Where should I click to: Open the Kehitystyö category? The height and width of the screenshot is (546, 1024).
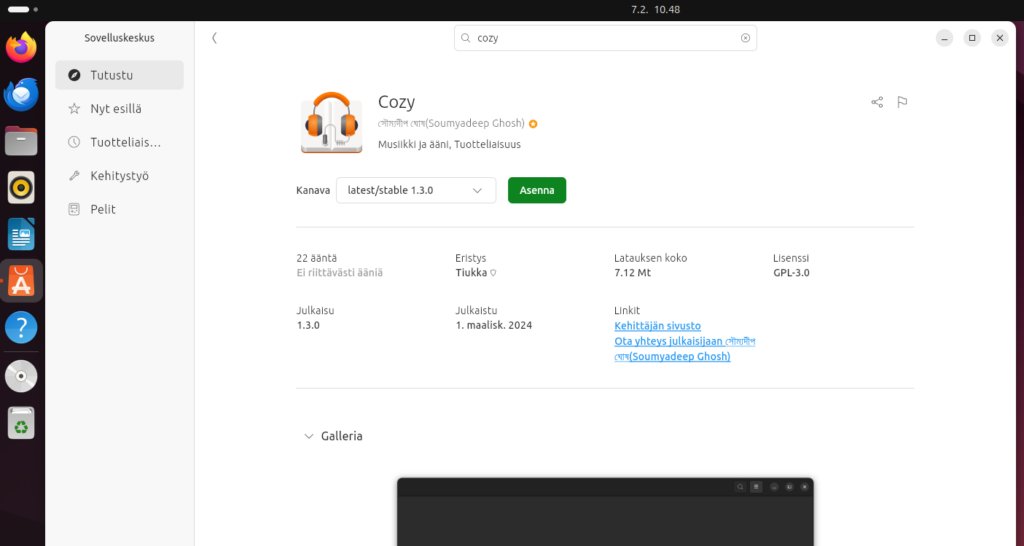coord(120,175)
